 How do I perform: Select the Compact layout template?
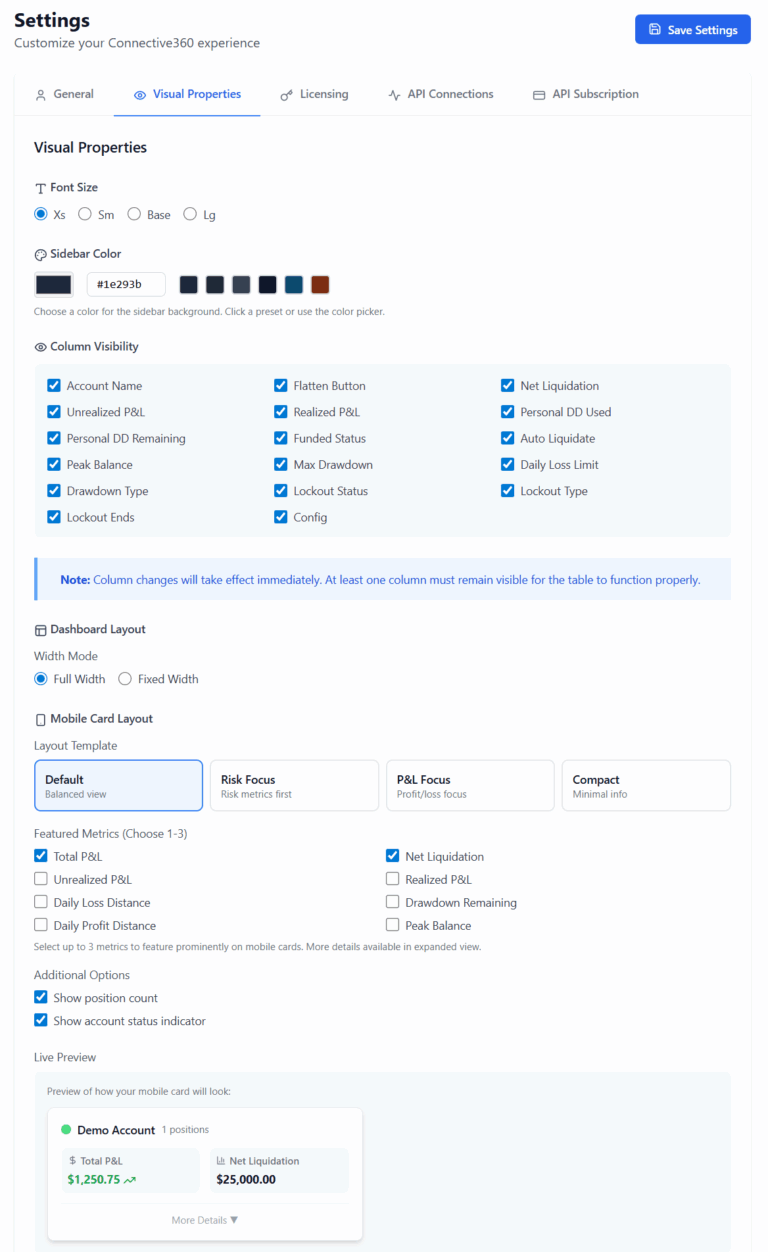(645, 785)
